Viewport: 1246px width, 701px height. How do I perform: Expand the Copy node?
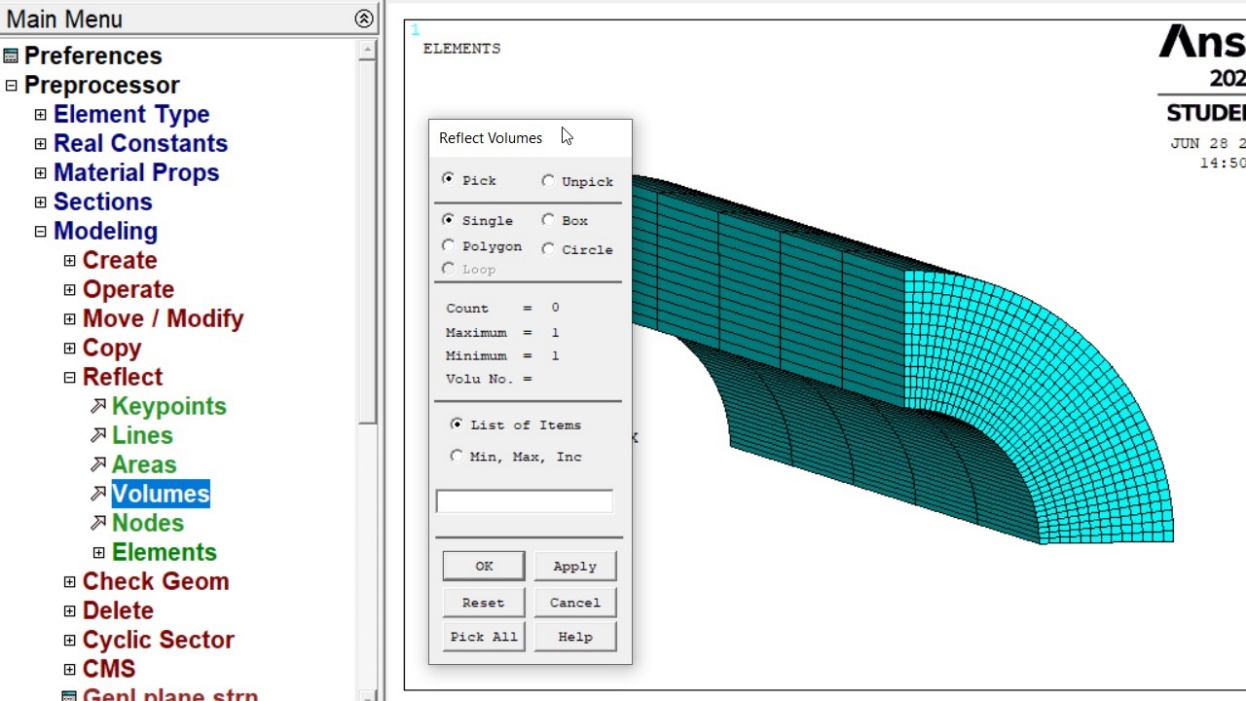[x=69, y=348]
